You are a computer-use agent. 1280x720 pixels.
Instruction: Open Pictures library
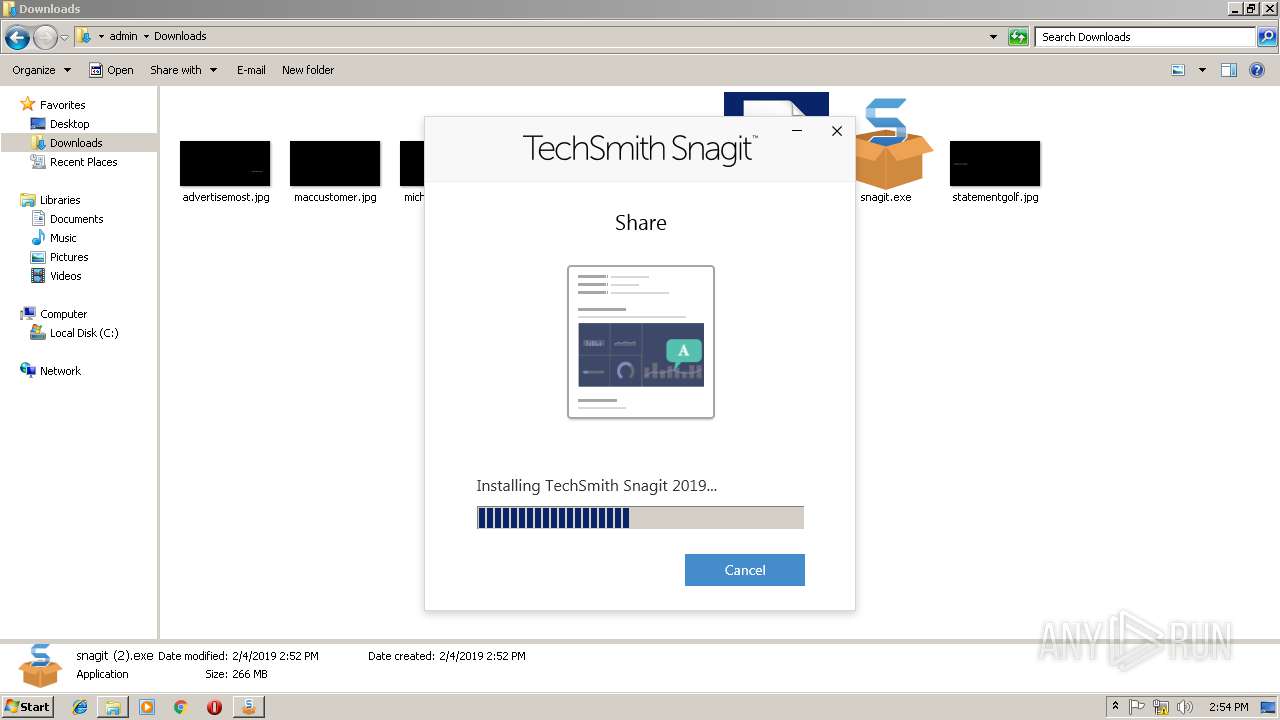[x=69, y=257]
